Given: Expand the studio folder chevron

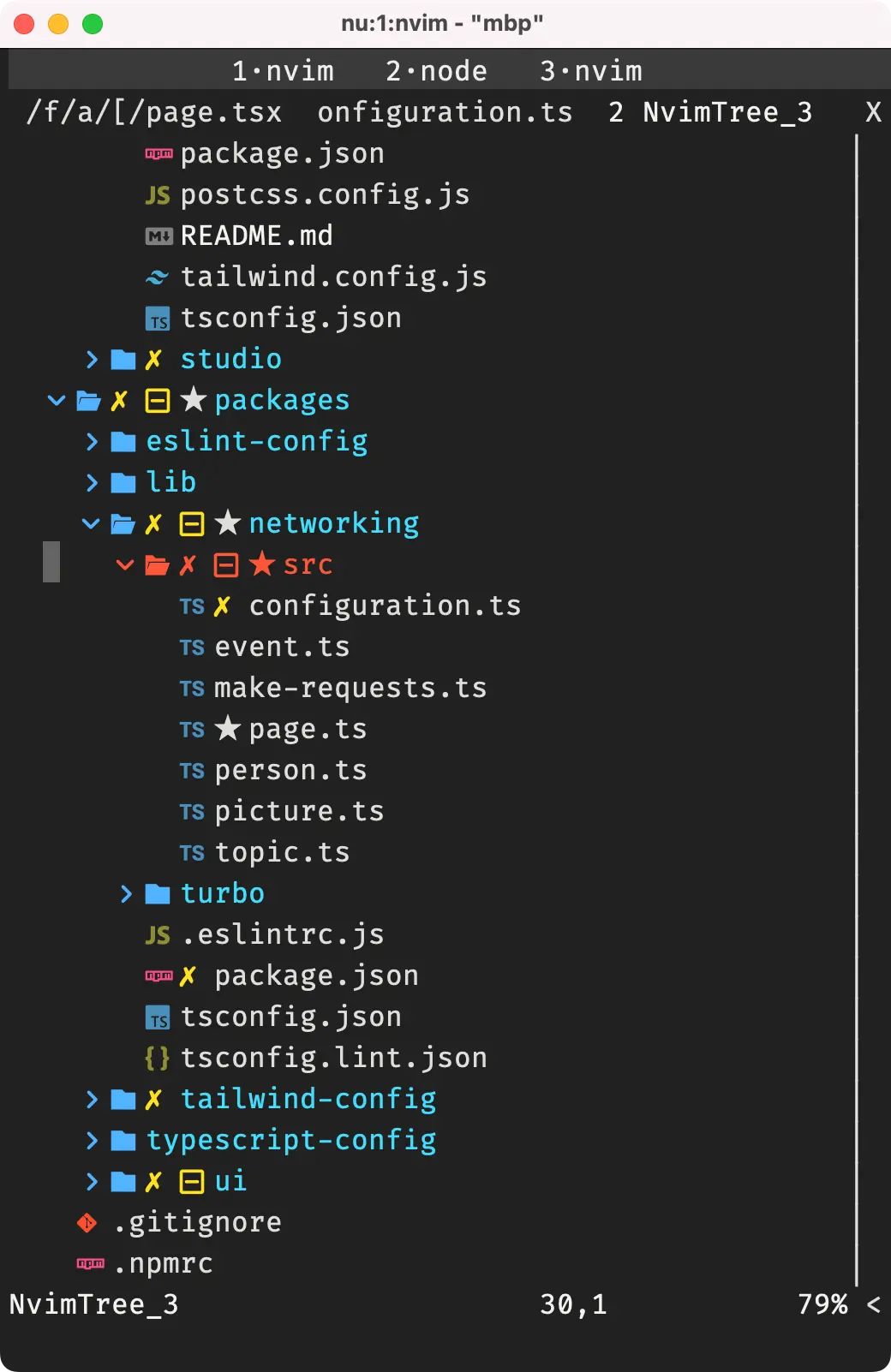Looking at the screenshot, I should 92,360.
